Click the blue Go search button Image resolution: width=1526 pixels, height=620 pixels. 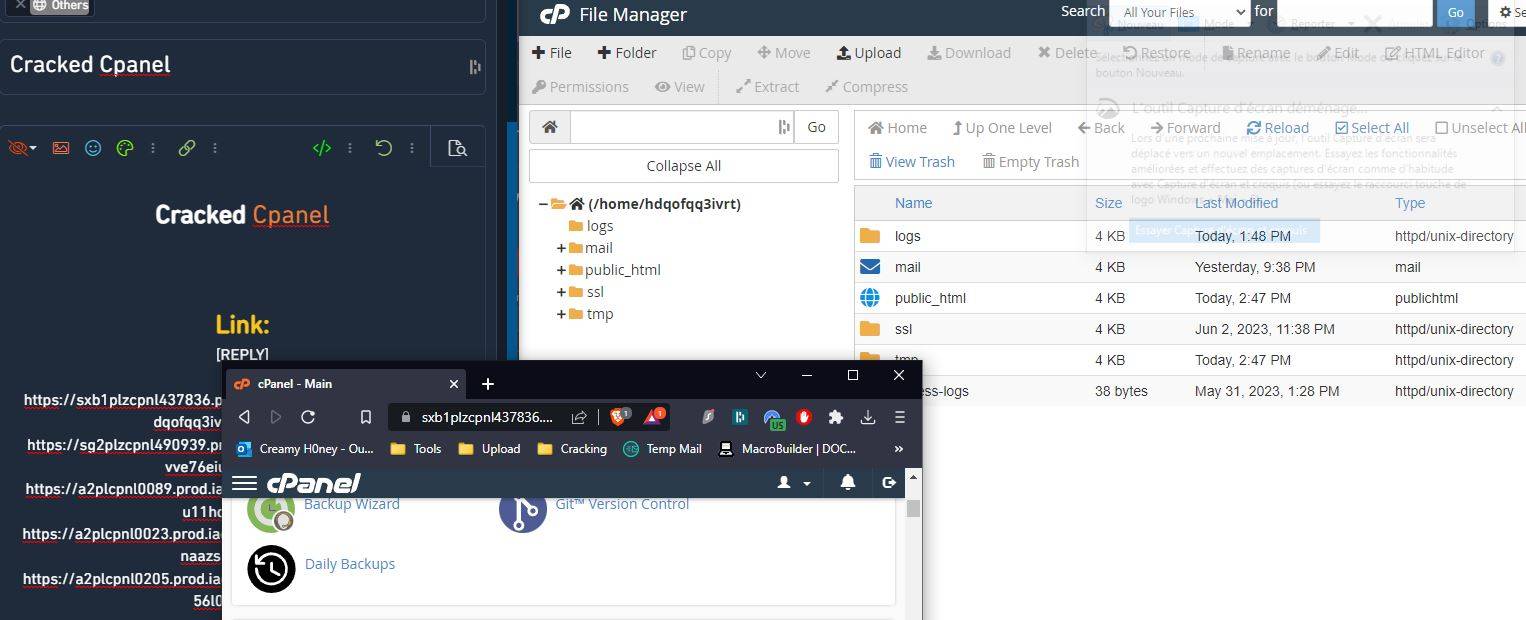pyautogui.click(x=1455, y=13)
